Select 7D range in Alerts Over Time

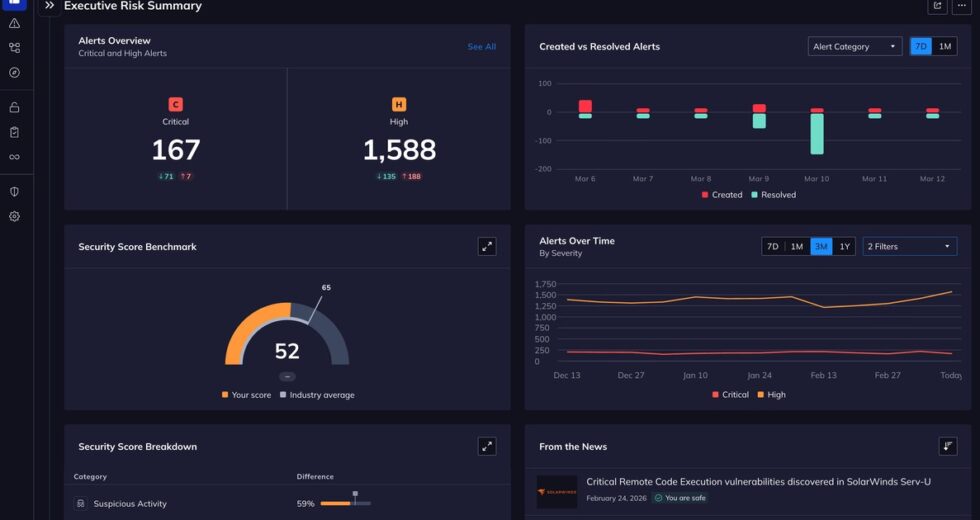(x=772, y=246)
